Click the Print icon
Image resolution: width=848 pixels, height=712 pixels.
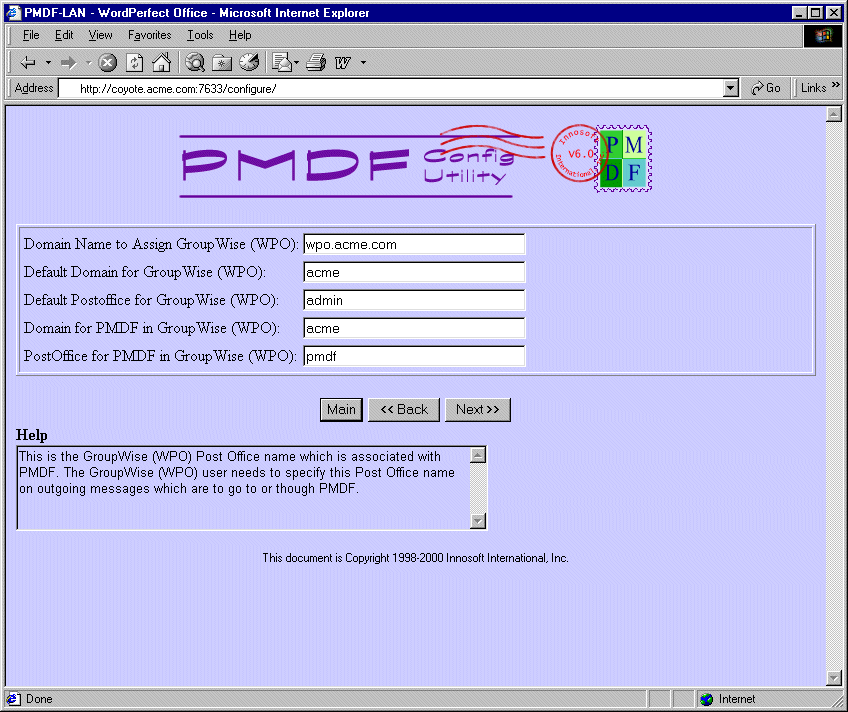coord(316,62)
